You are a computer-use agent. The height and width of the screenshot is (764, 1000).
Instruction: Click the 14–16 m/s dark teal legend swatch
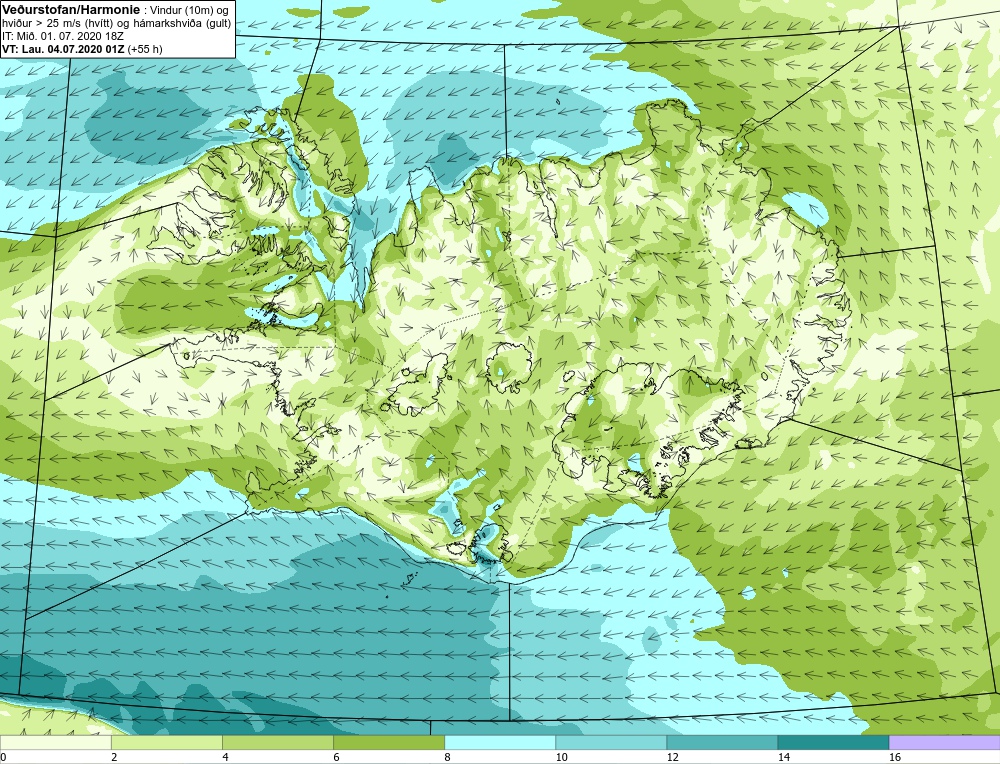tap(832, 743)
